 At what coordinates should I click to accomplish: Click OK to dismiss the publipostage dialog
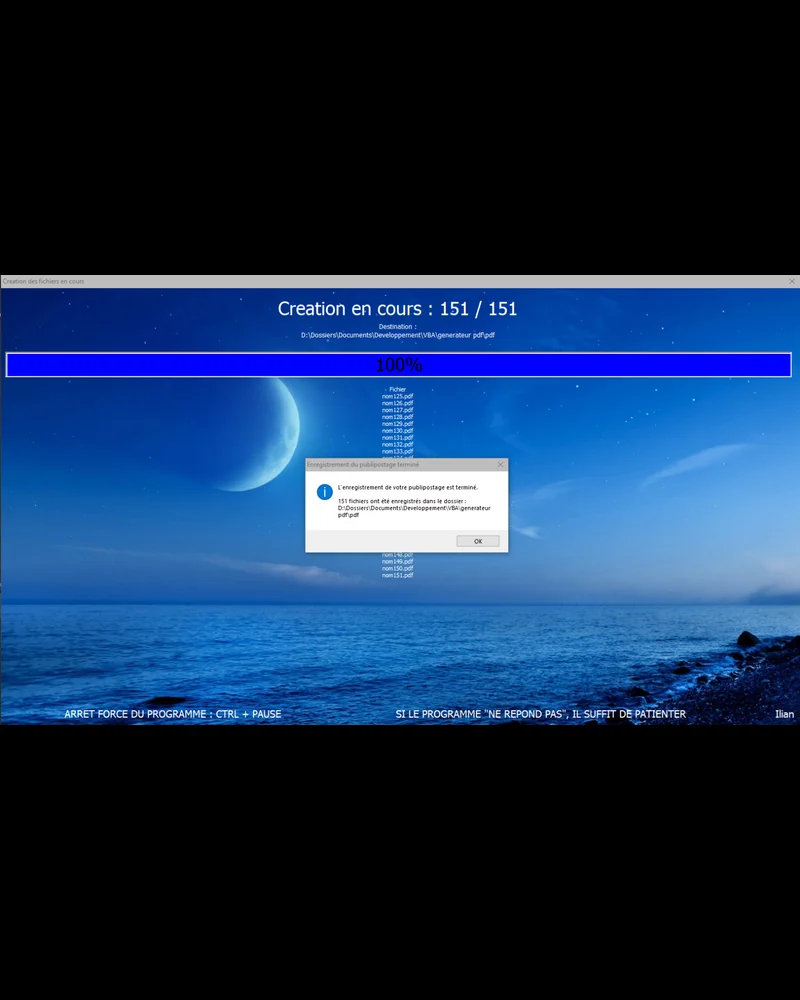477,540
